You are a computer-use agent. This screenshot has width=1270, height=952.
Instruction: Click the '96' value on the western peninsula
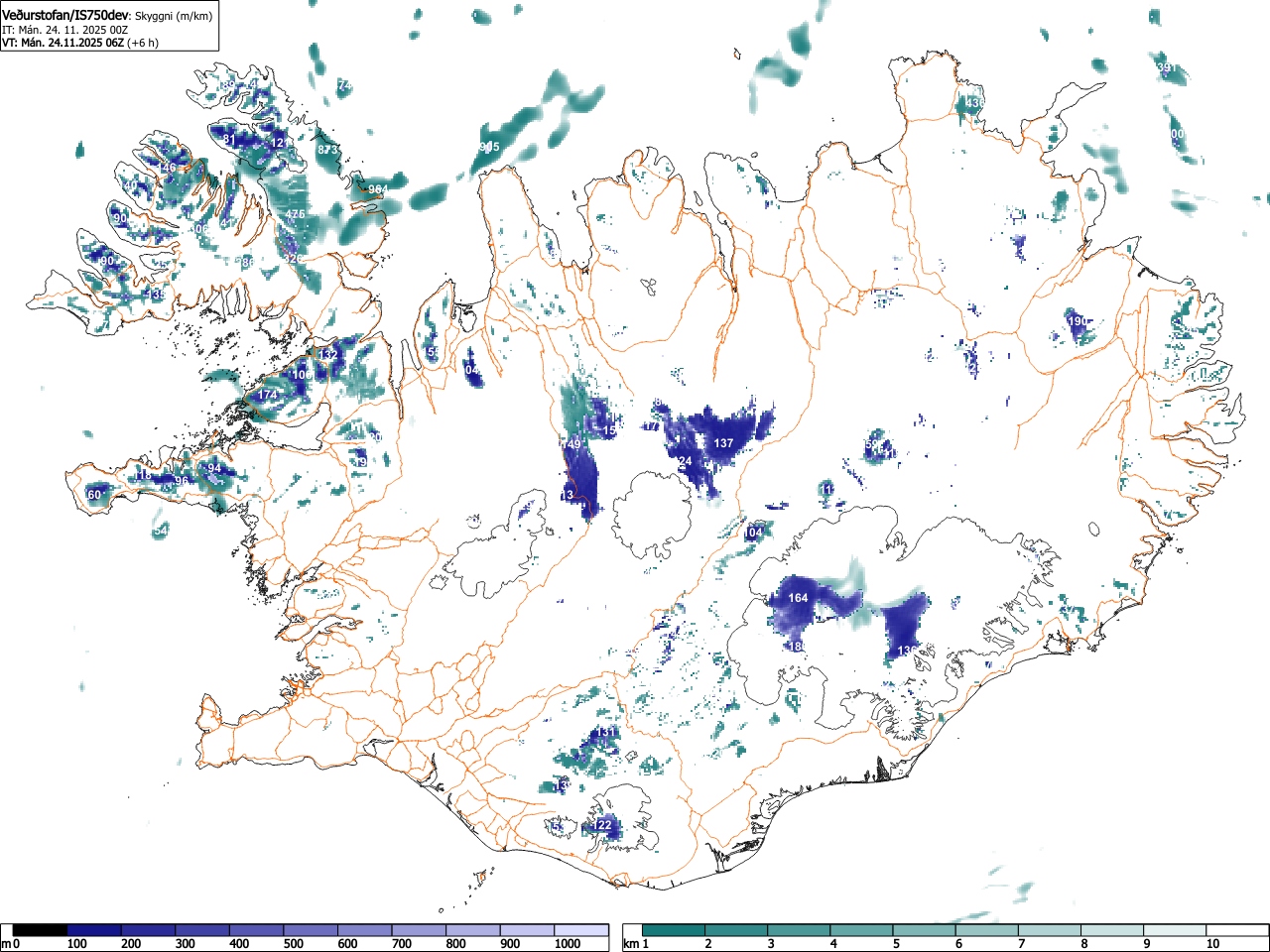pyautogui.click(x=182, y=481)
